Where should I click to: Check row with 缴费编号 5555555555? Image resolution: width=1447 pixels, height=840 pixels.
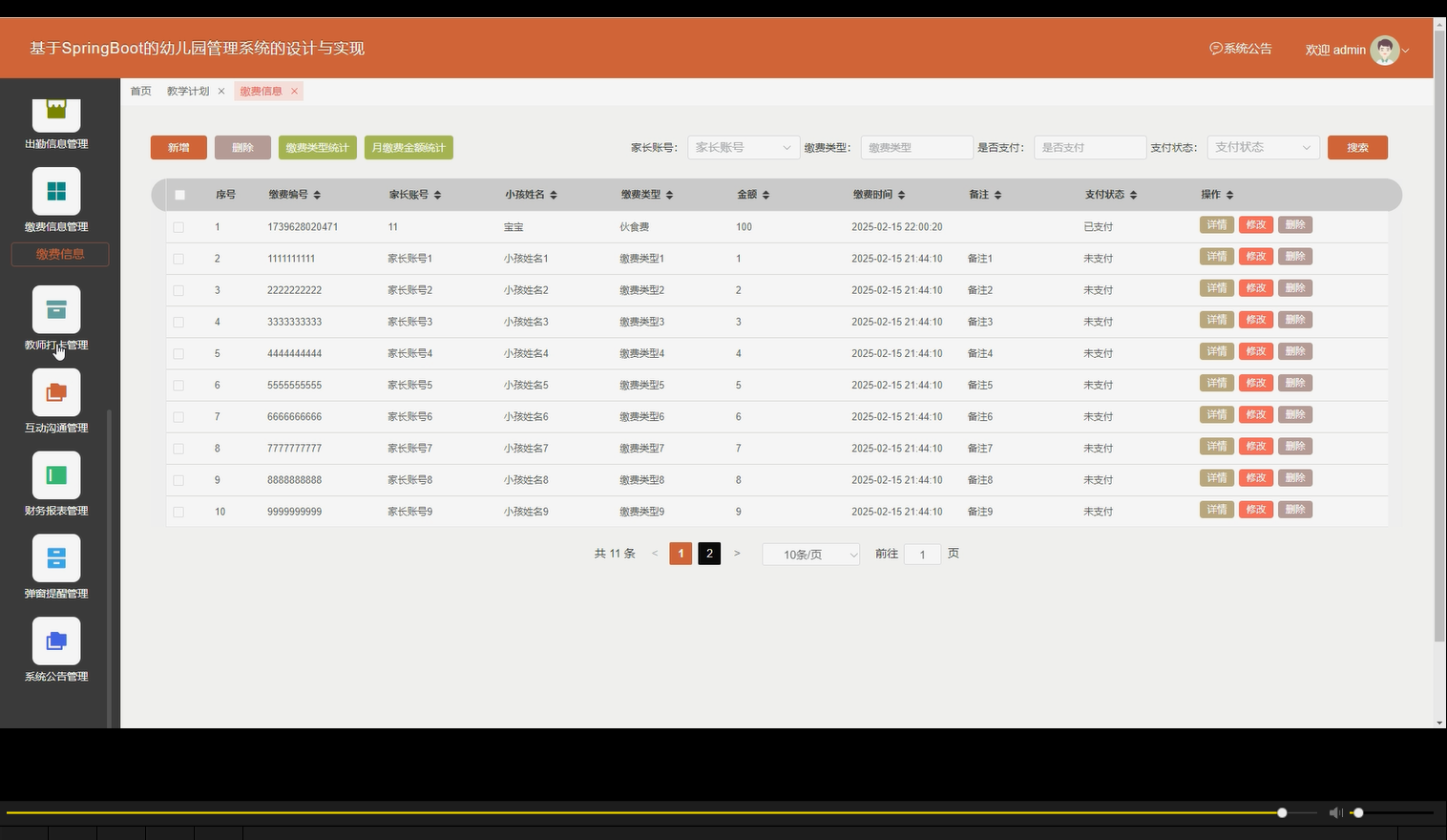point(178,386)
